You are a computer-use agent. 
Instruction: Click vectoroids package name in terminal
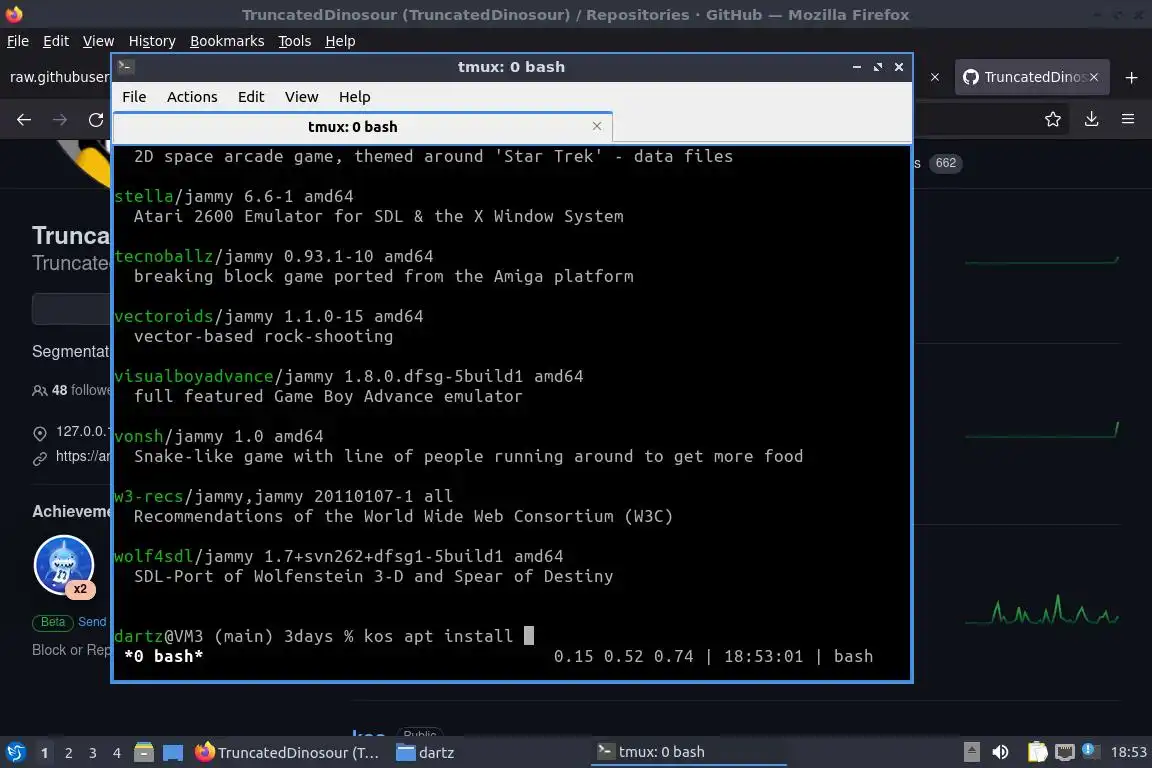[x=163, y=316]
